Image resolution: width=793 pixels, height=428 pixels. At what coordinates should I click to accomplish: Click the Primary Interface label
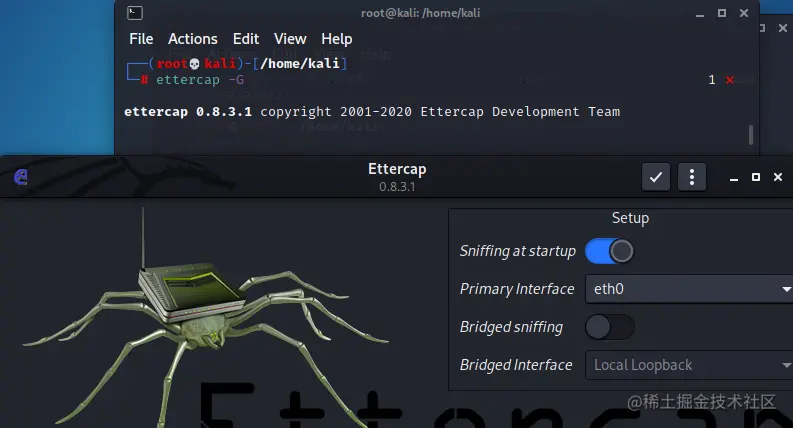[517, 289]
